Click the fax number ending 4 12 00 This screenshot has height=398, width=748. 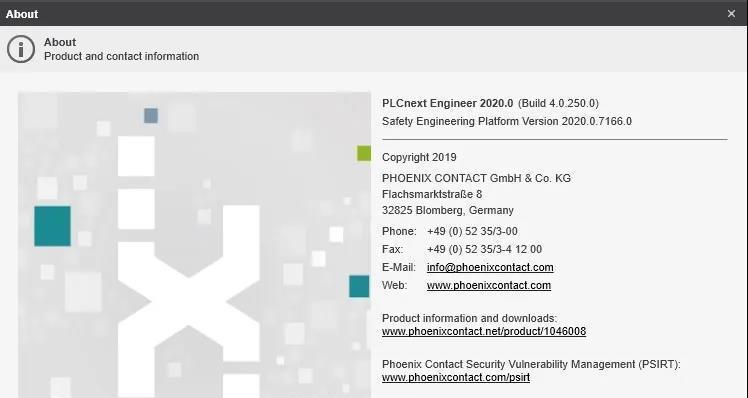point(484,249)
